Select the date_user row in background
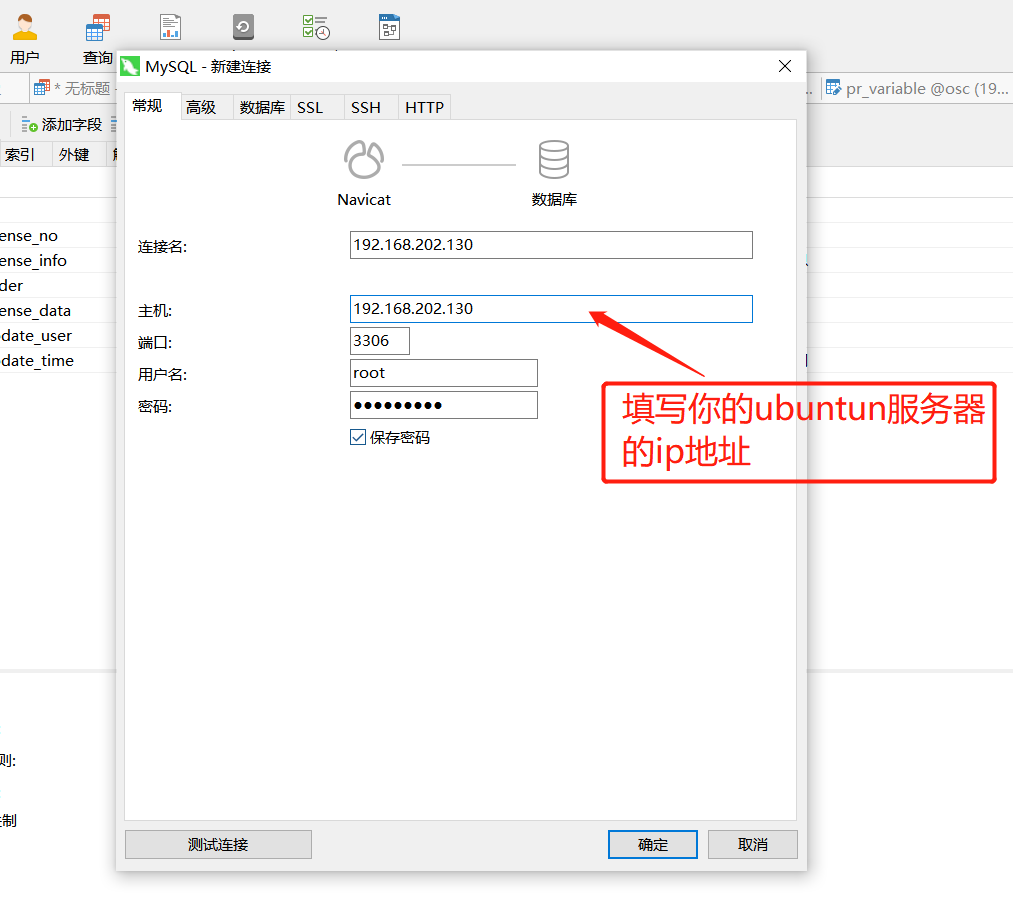This screenshot has height=919, width=1013. coord(58,336)
